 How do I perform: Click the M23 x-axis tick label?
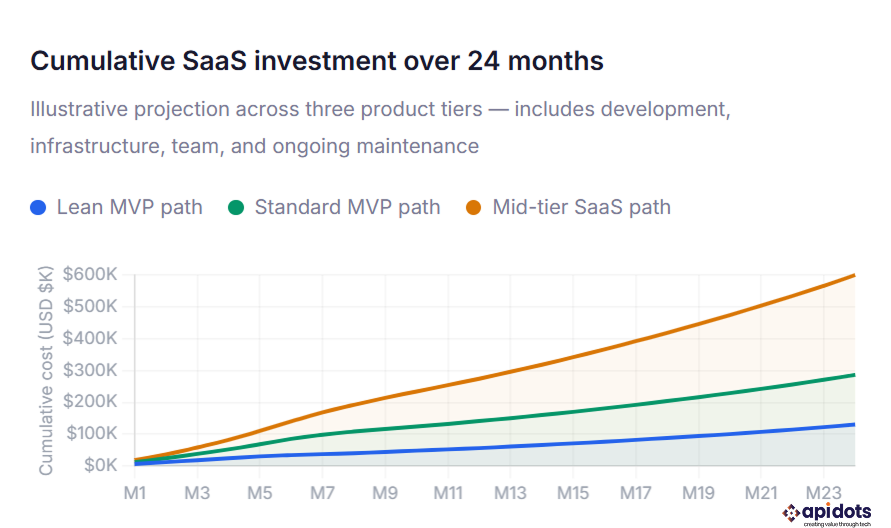(824, 493)
